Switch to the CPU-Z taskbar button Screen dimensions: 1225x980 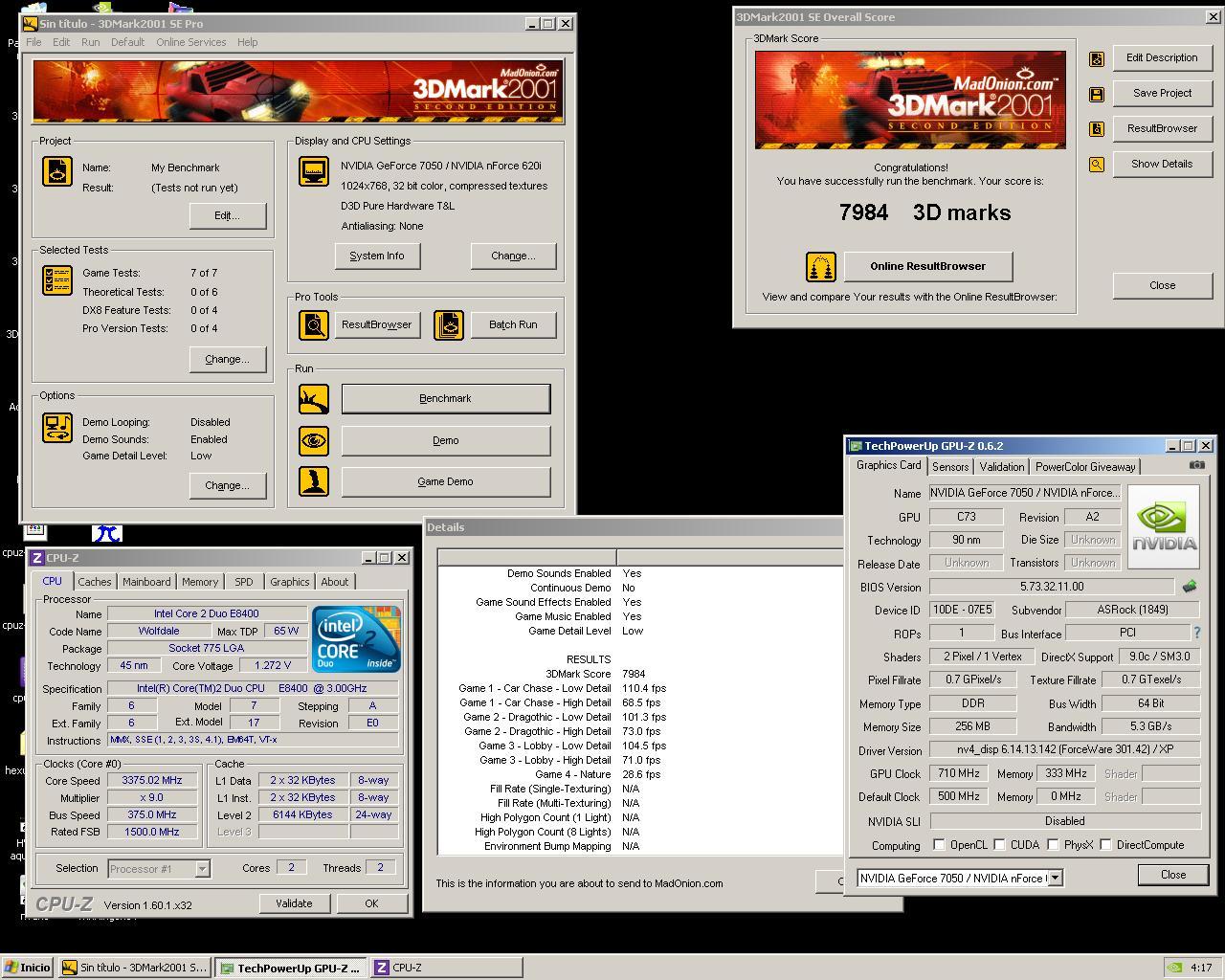click(447, 968)
